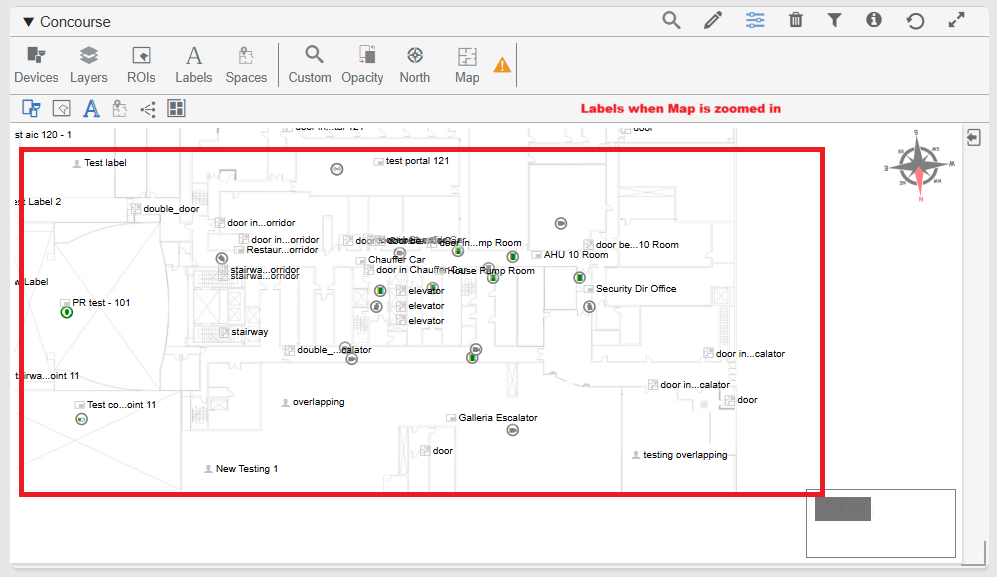Show the info circle icon
Viewport: 997px width, 577px height.
[874, 20]
